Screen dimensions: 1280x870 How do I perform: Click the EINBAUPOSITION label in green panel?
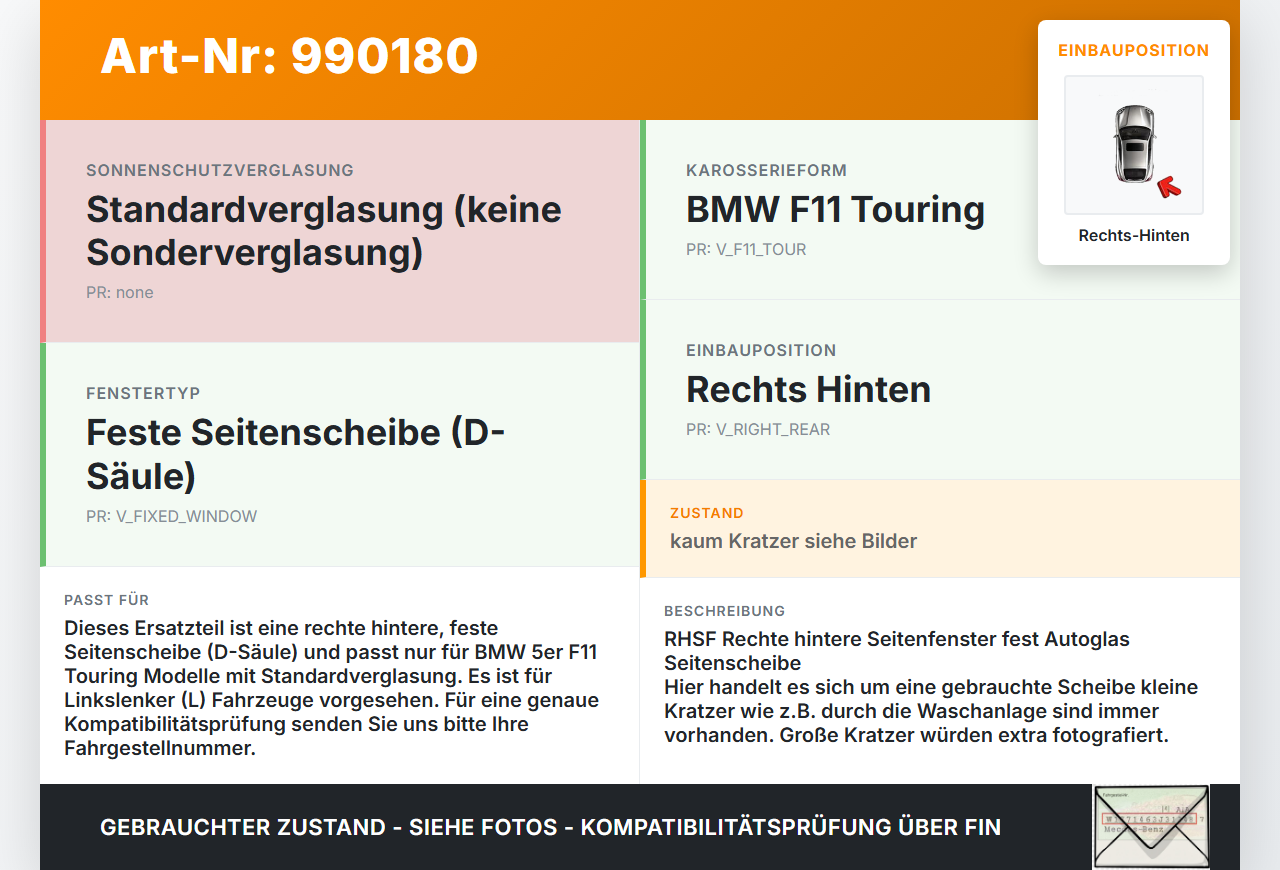click(761, 351)
